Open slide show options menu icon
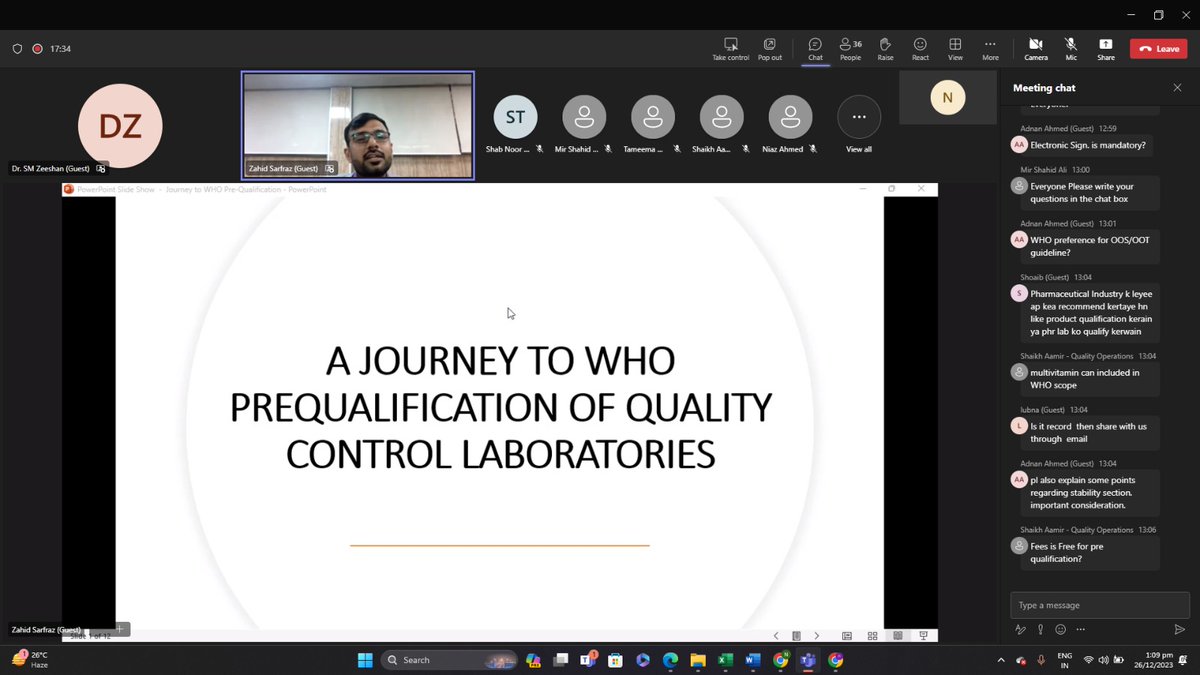Screen dimensions: 1200x675 click(x=796, y=635)
